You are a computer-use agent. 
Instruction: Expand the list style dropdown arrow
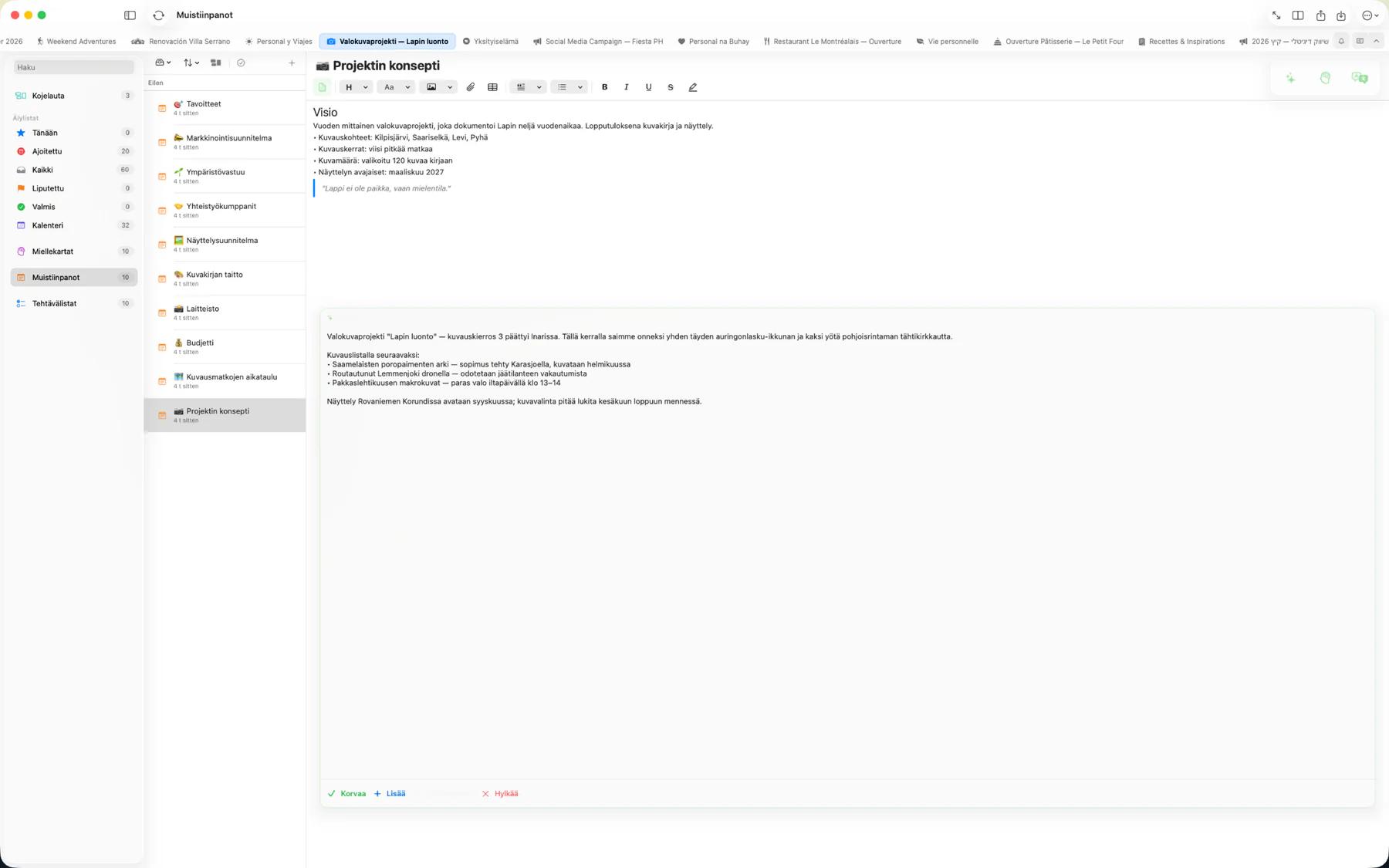point(580,87)
